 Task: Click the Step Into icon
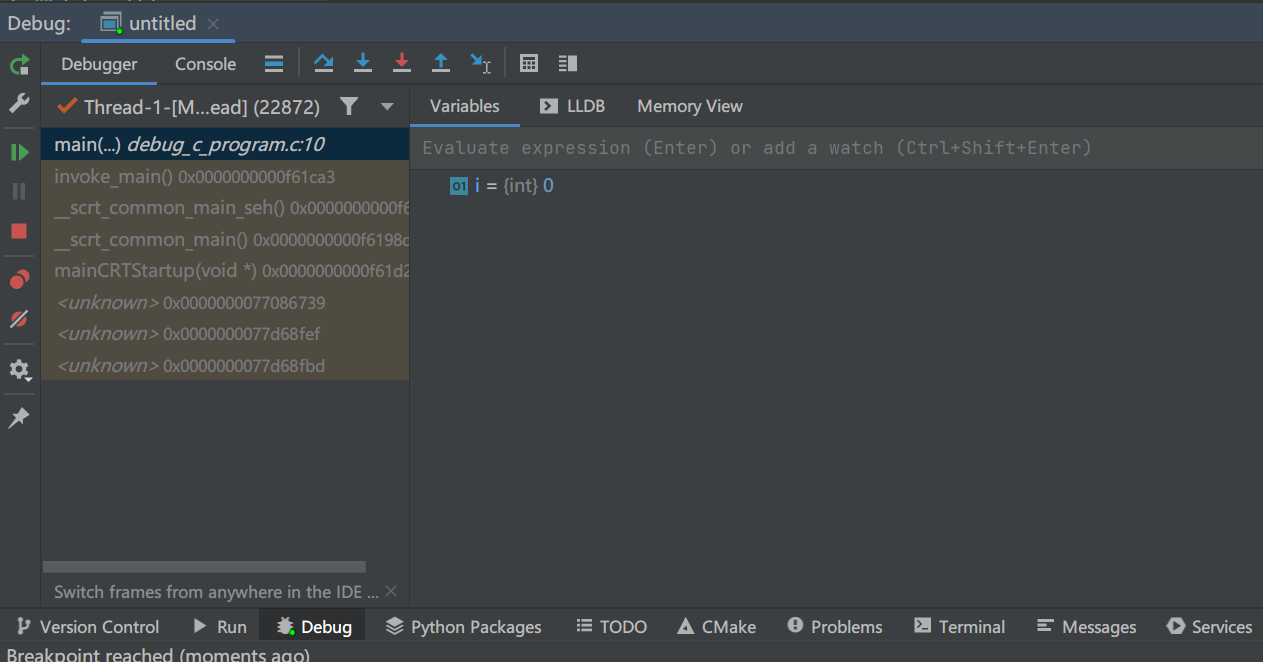pyautogui.click(x=363, y=64)
